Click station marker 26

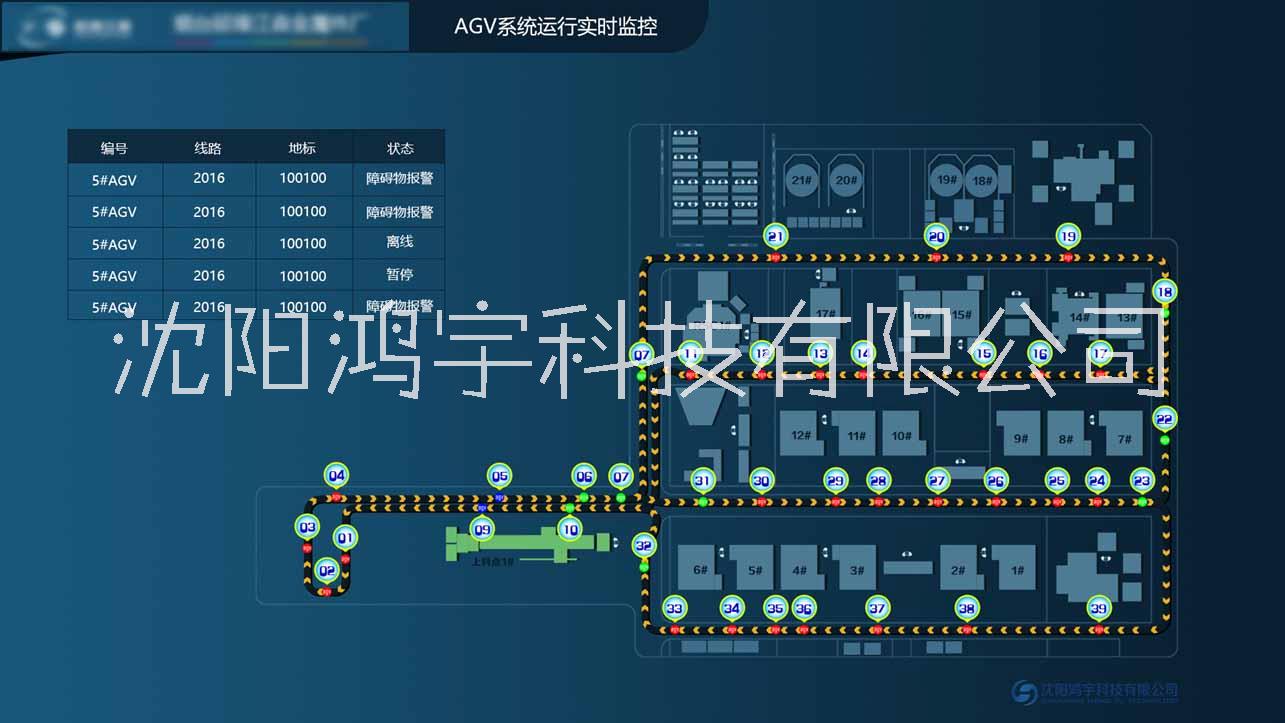pyautogui.click(x=995, y=480)
